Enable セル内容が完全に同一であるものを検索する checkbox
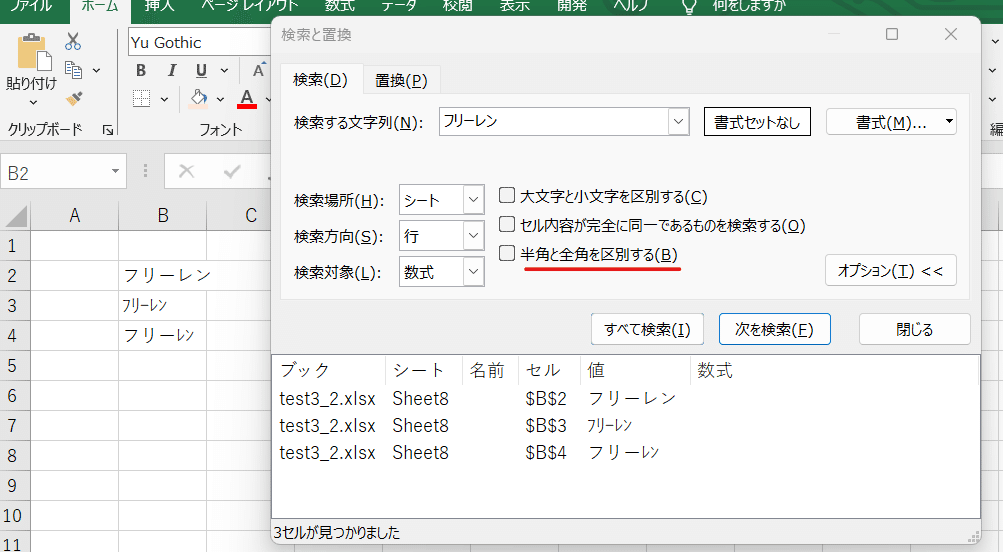Screen dimensions: 1003x552 [507, 224]
